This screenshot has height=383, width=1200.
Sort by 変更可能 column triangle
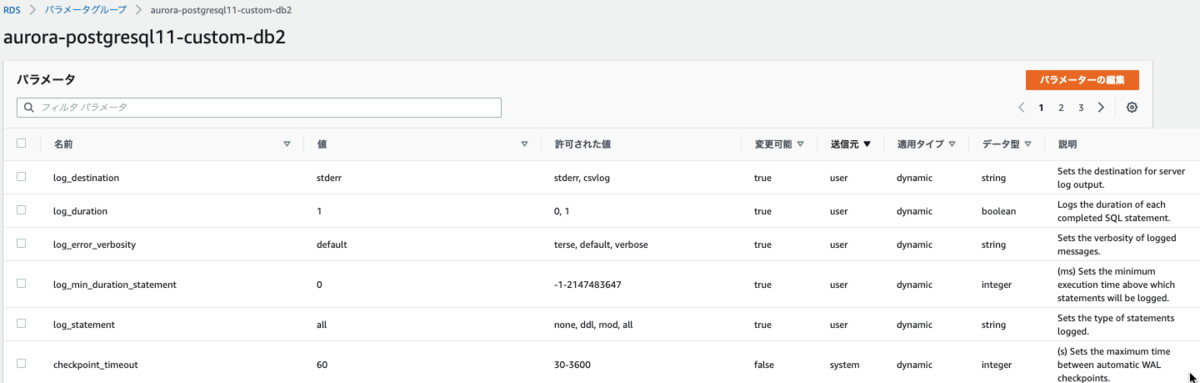800,144
